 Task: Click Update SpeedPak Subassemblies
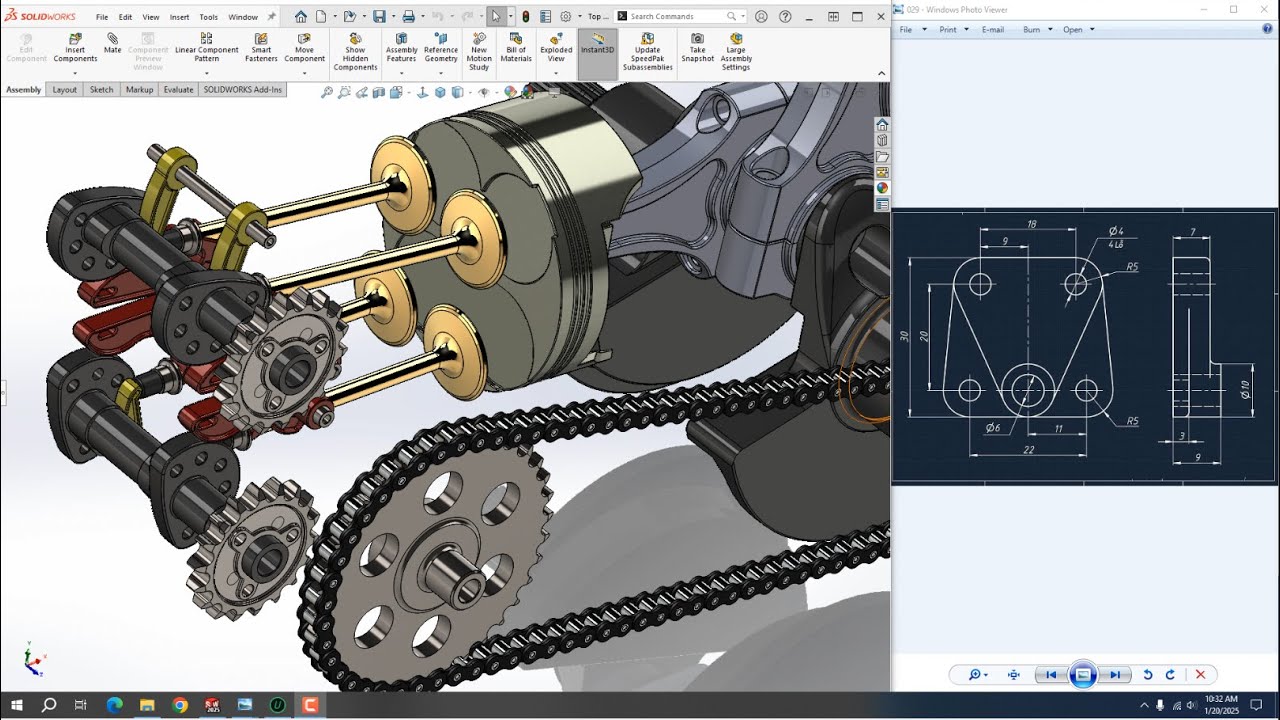click(x=647, y=52)
